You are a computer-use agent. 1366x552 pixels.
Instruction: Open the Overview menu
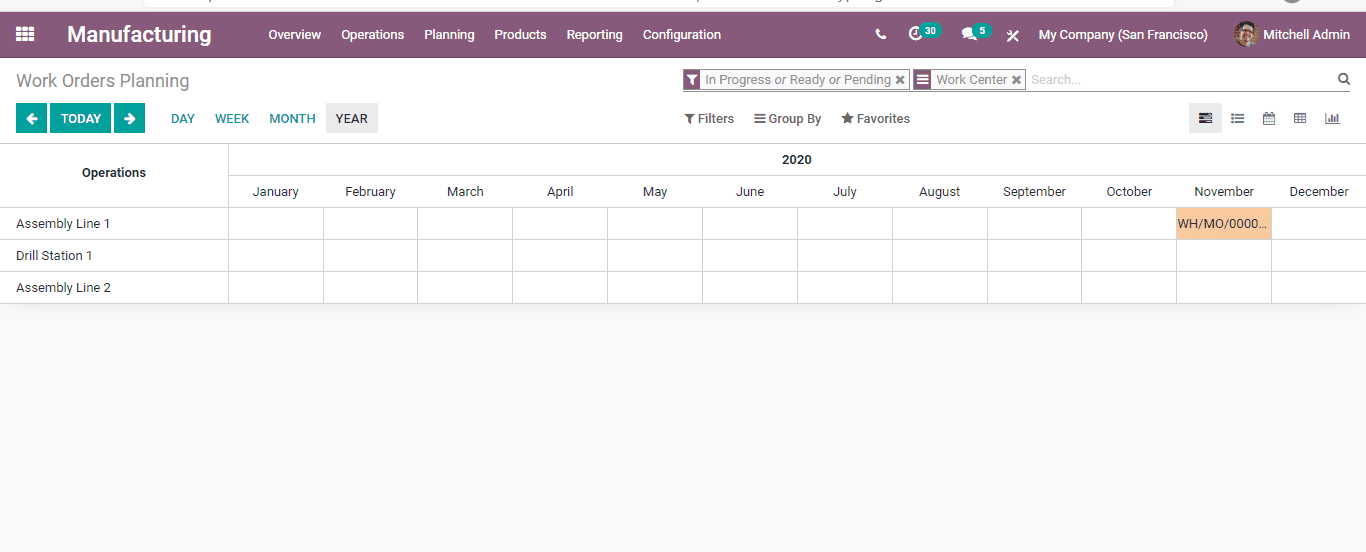(x=294, y=34)
